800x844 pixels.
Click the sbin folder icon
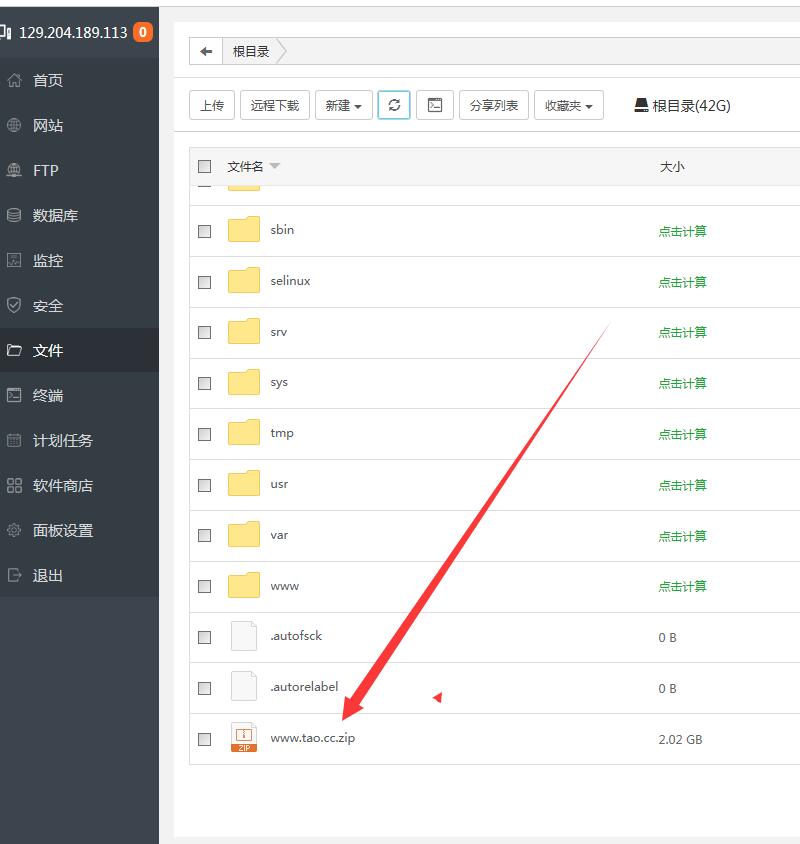click(244, 230)
